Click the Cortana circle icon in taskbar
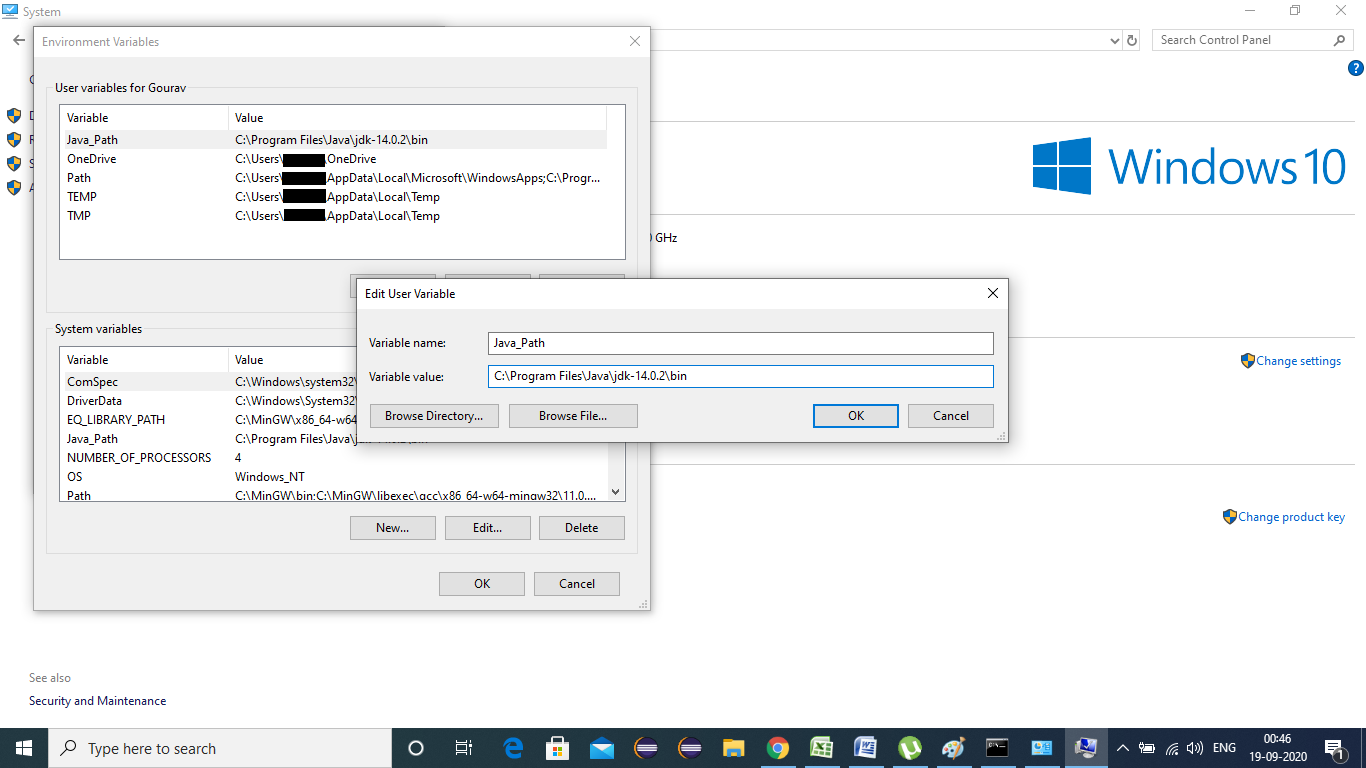1366x768 pixels. 416,748
